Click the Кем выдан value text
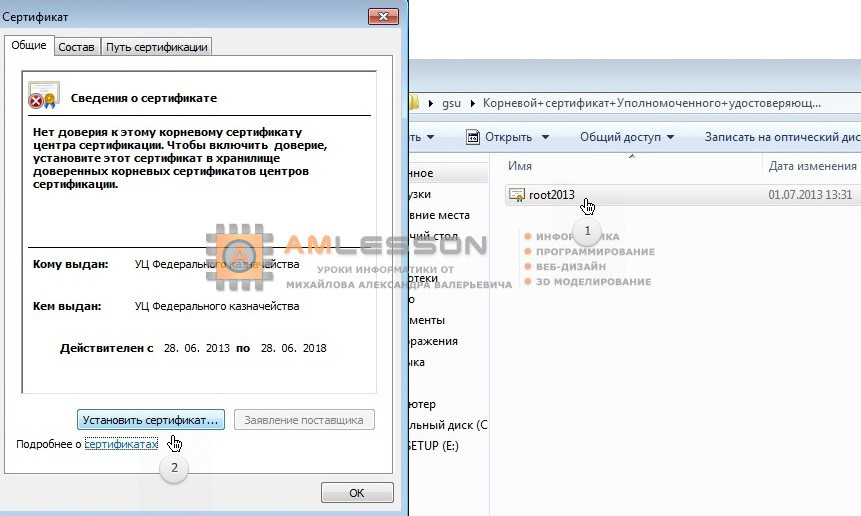This screenshot has height=516, width=861. 217,306
